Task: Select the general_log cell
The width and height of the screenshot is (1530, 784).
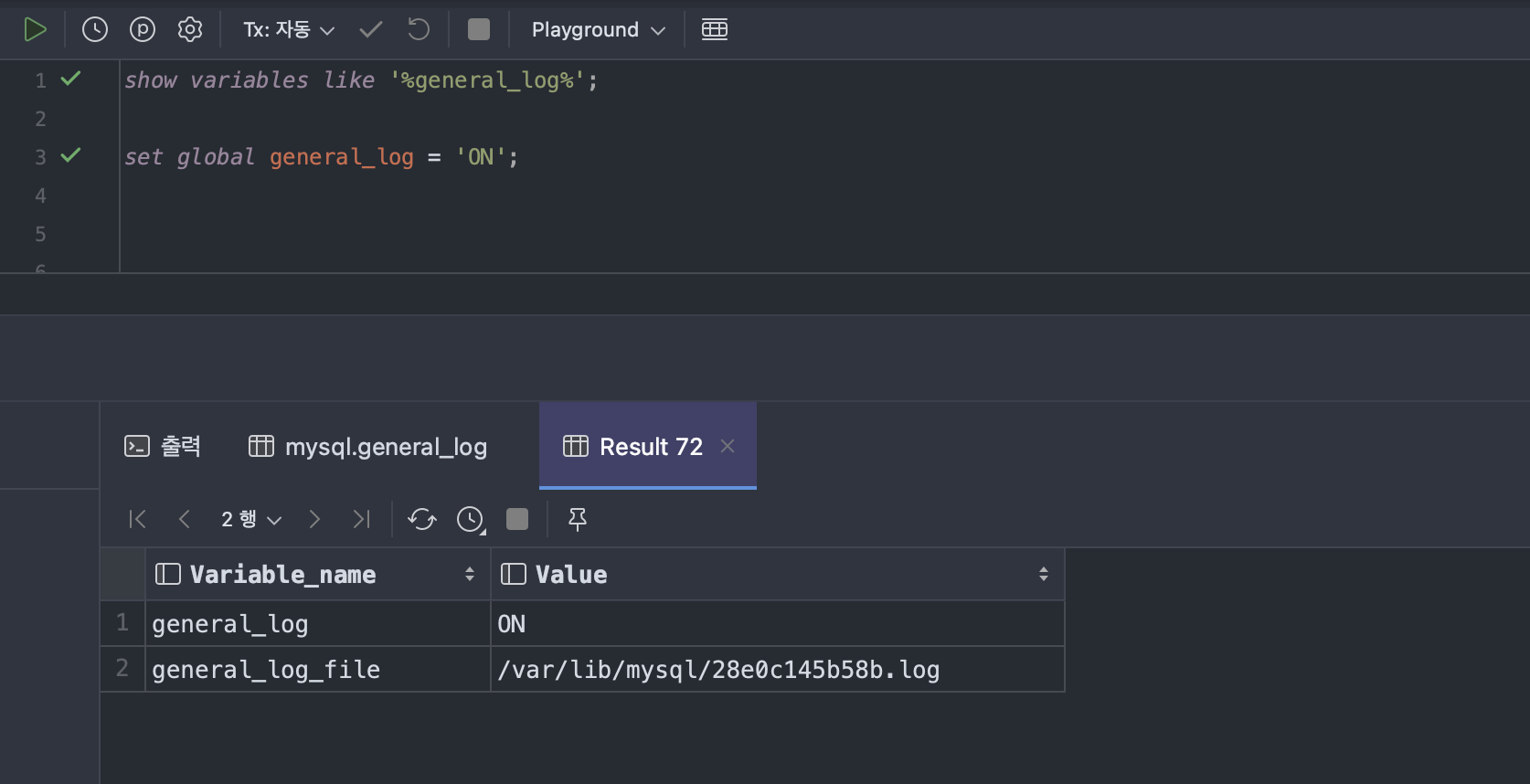Action: click(x=318, y=623)
